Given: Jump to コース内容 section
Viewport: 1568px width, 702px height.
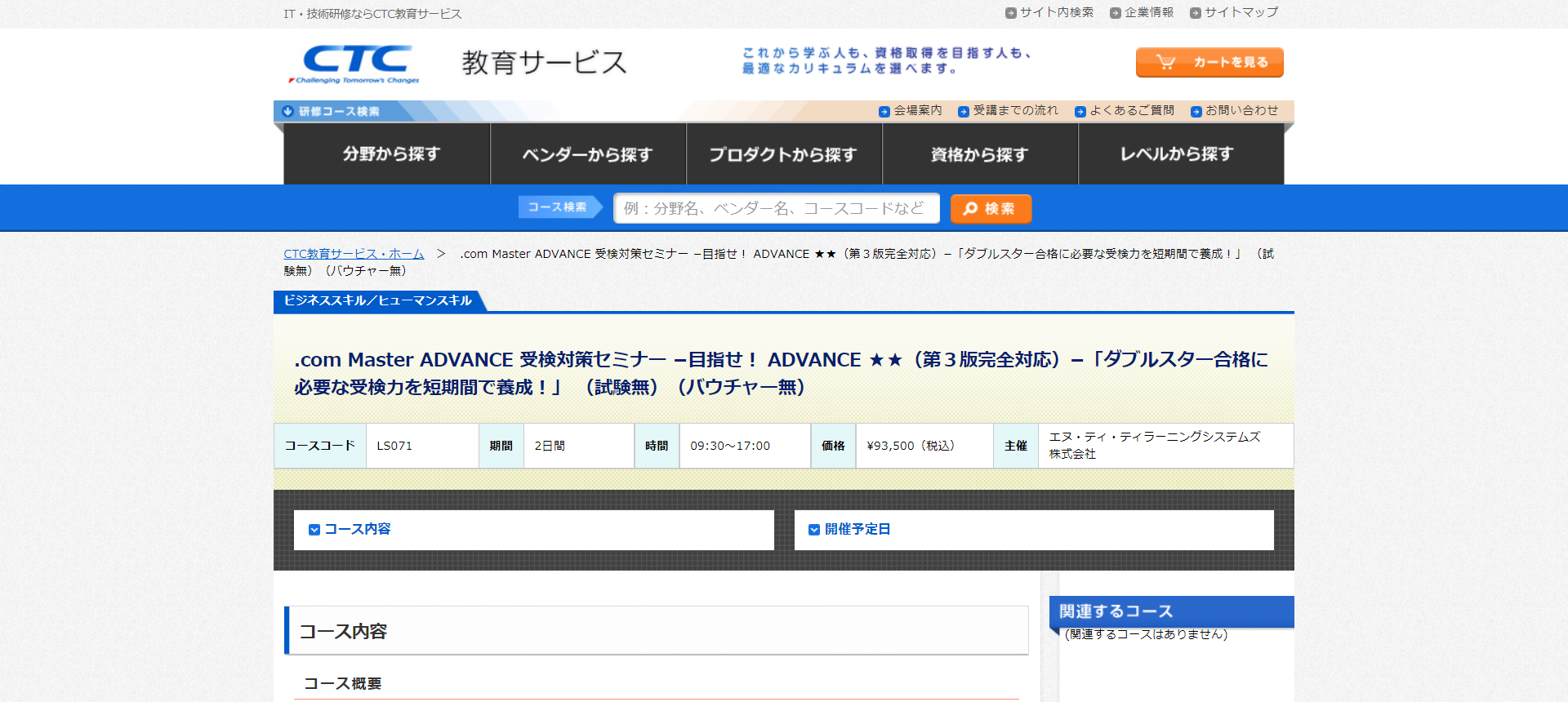Looking at the screenshot, I should click(x=534, y=530).
